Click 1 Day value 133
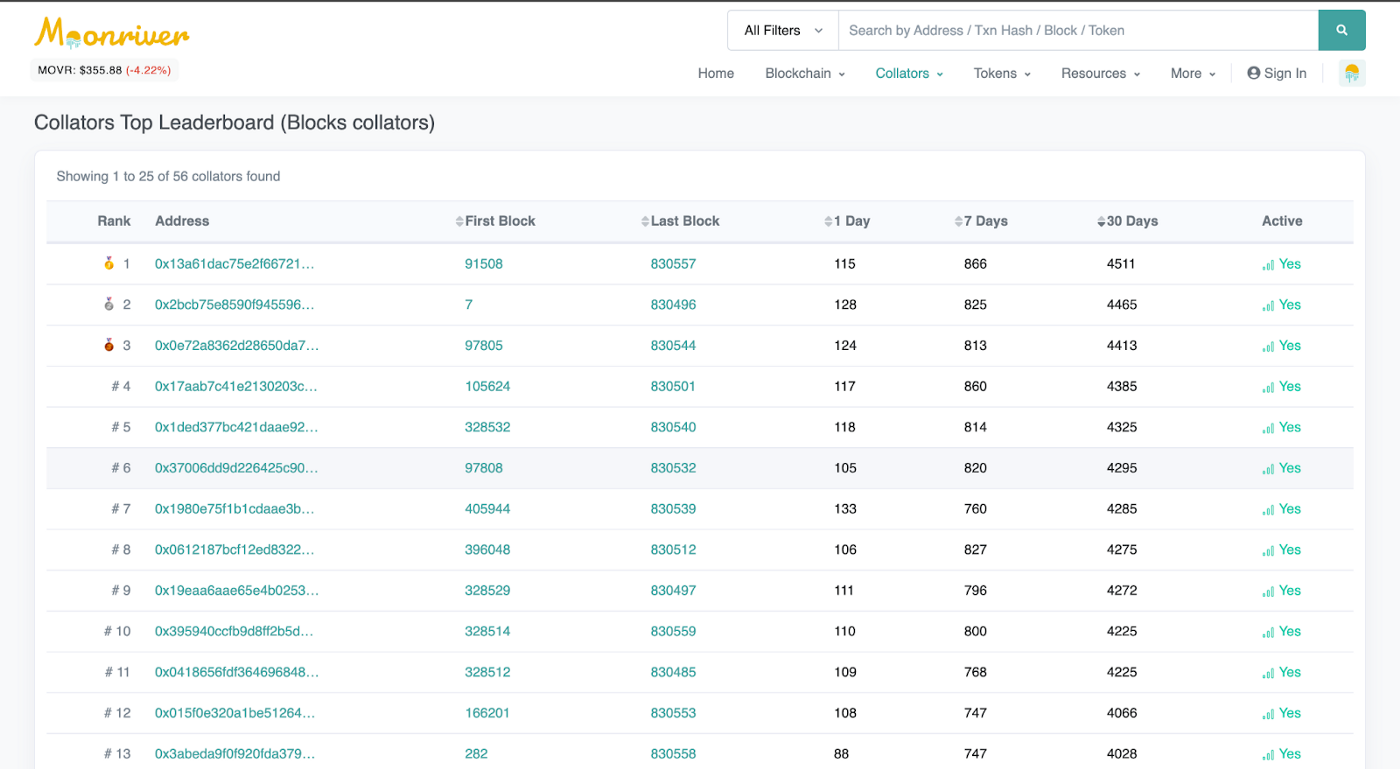This screenshot has width=1400, height=769. 845,509
